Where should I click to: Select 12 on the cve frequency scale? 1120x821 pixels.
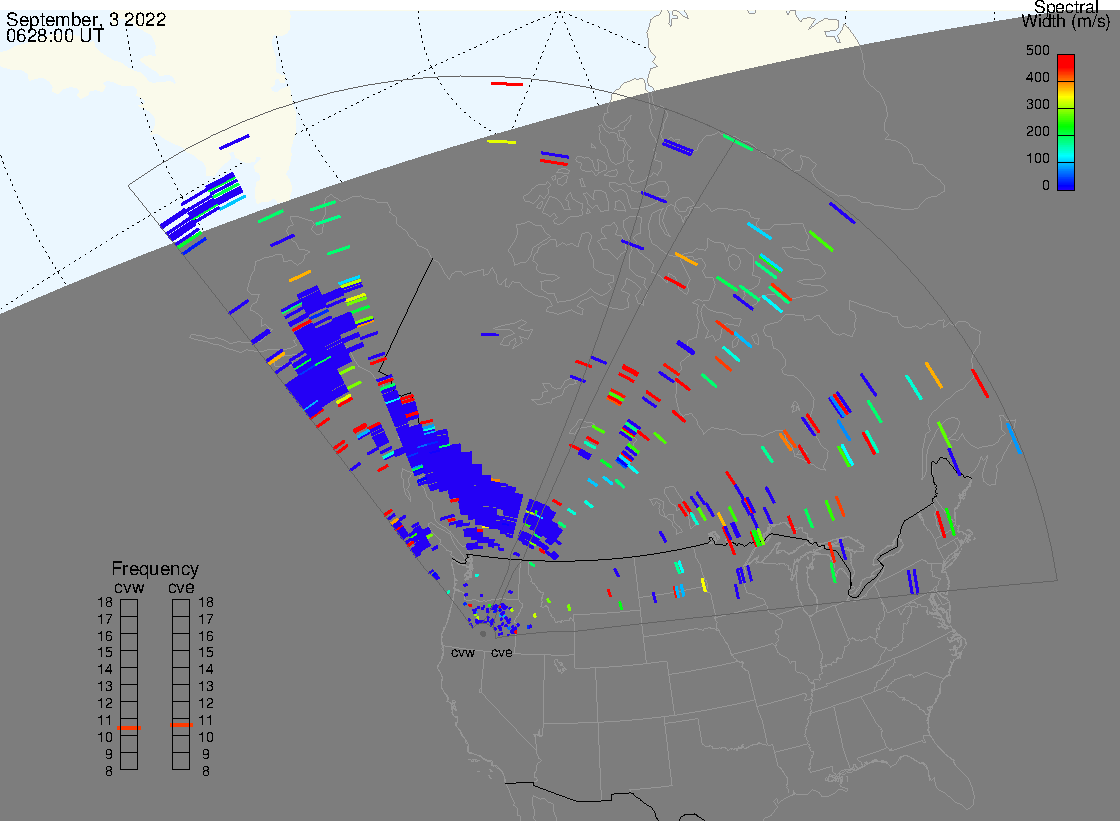click(x=206, y=703)
